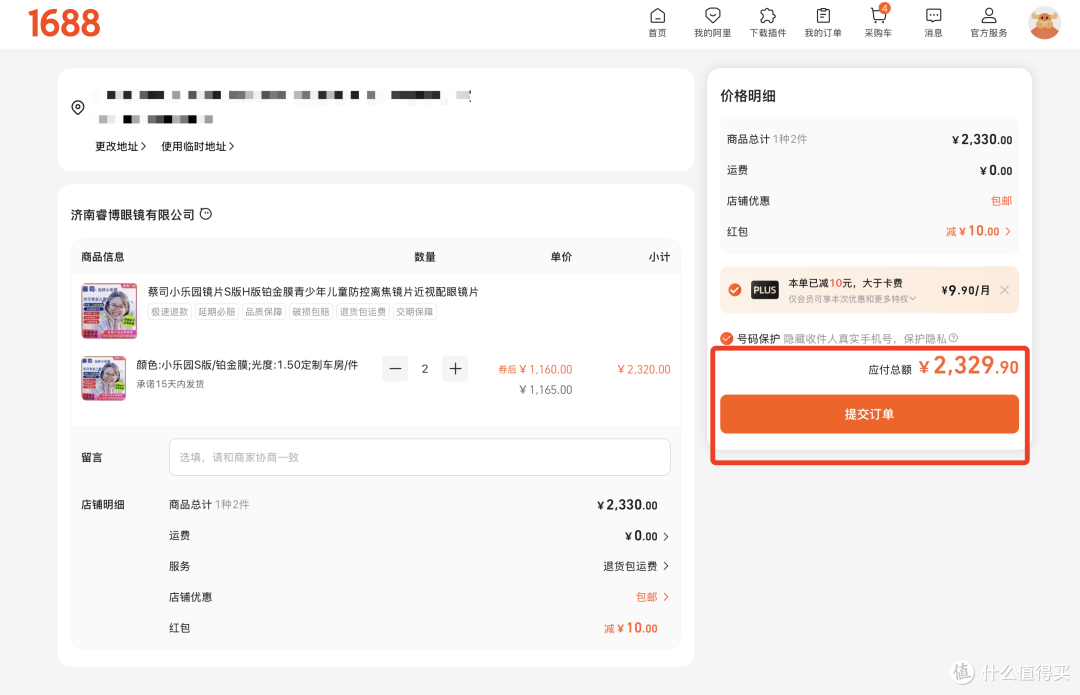Click 退货包运费 service tag under title
1080x695 pixels.
(x=363, y=312)
